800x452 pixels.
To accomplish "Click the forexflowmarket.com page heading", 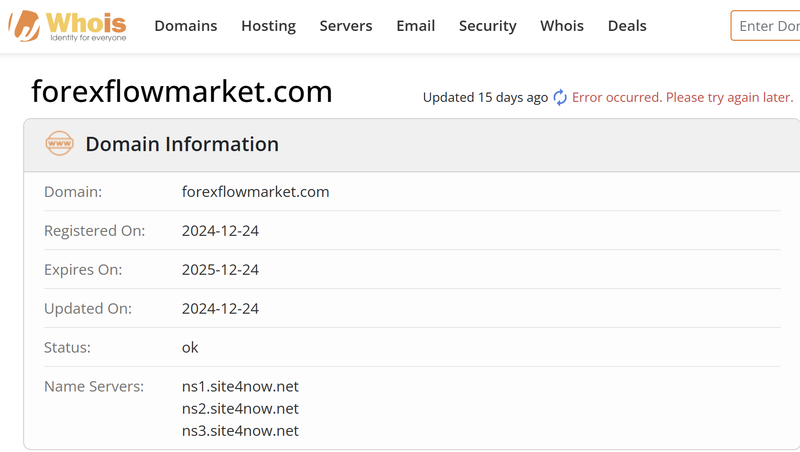I will click(182, 92).
